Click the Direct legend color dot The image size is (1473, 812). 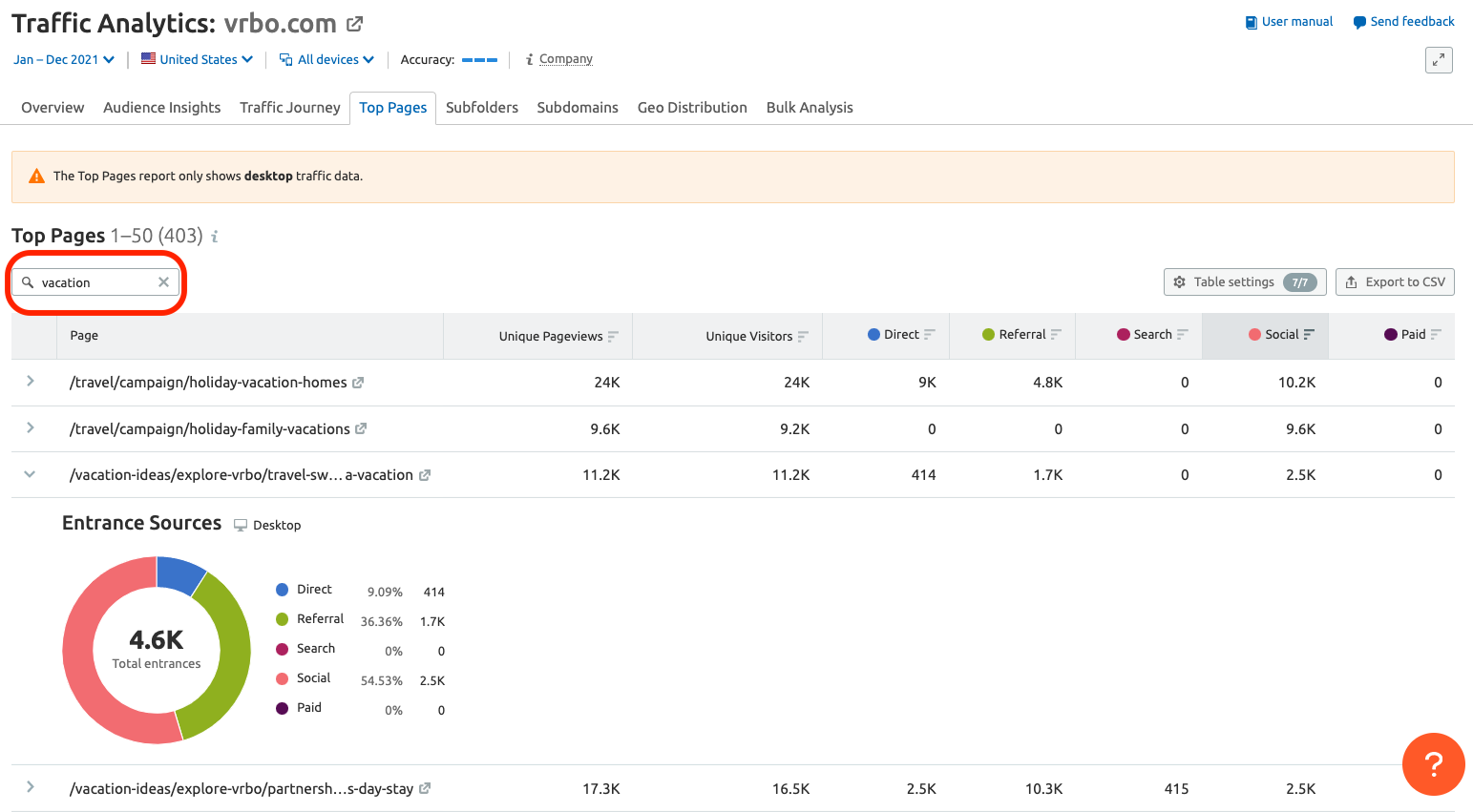pos(282,590)
